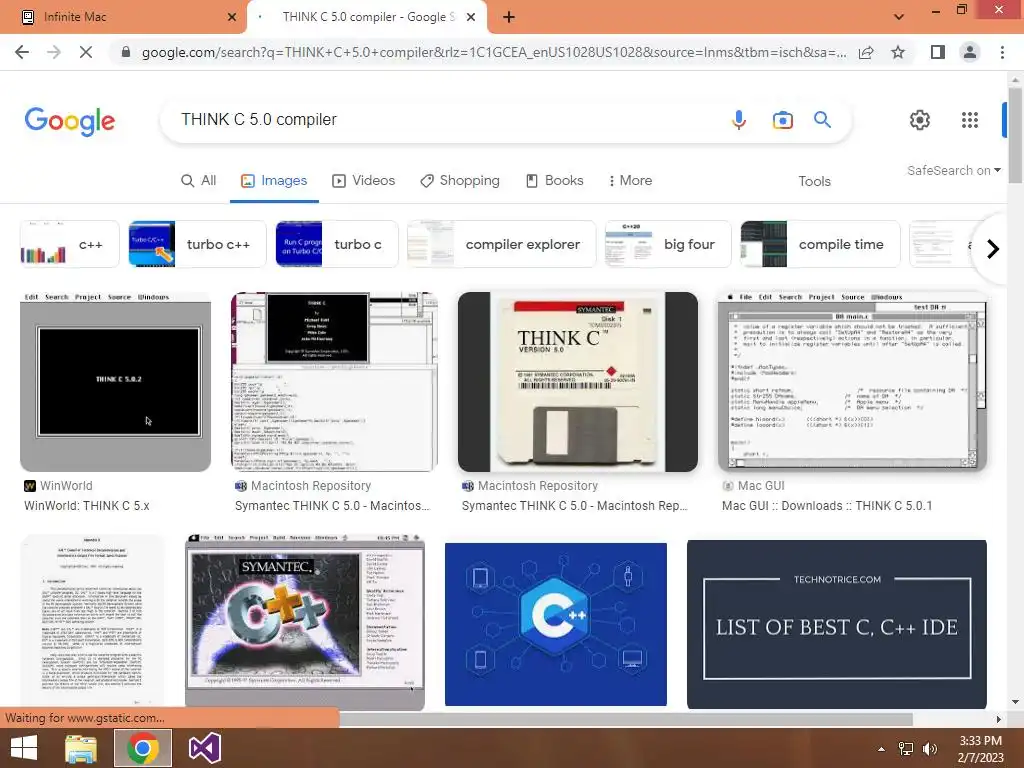Open the browser side panel
Screen dimensions: 1024x768
click(938, 52)
